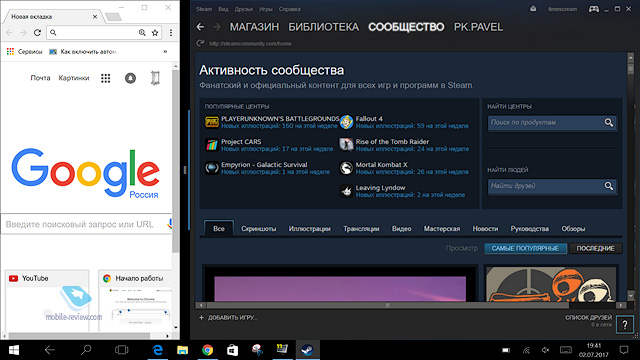This screenshot has height=360, width=640.
Task: Select Новости tab
Action: tap(485, 229)
